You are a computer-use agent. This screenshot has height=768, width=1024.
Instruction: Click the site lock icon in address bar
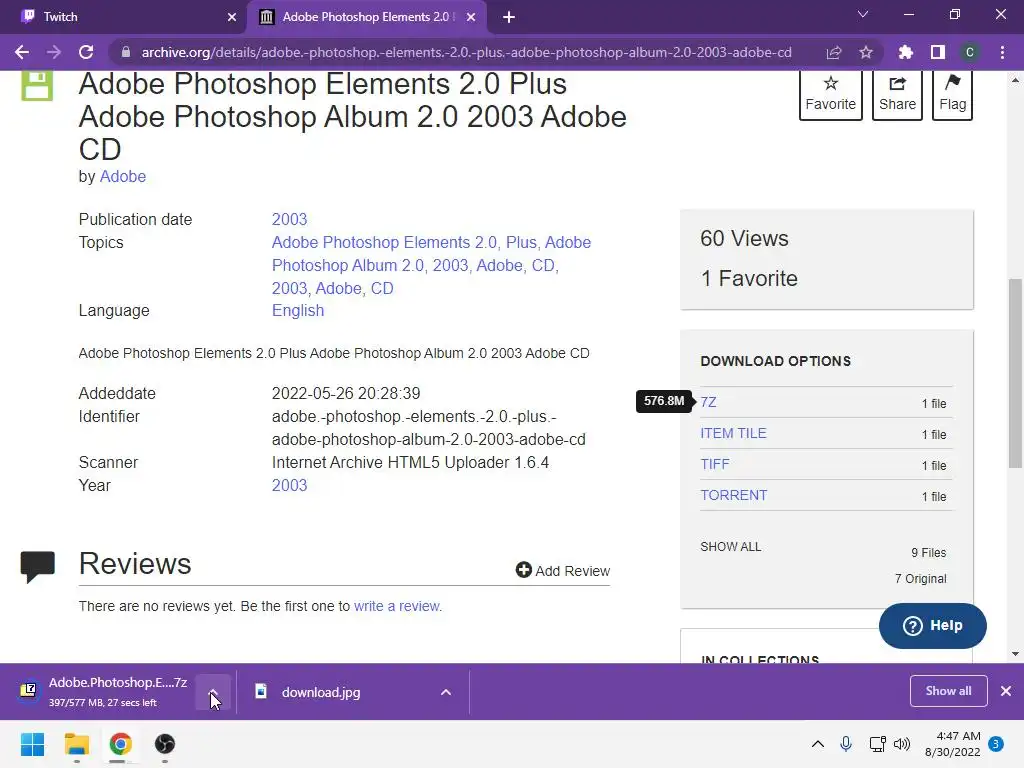pos(126,52)
